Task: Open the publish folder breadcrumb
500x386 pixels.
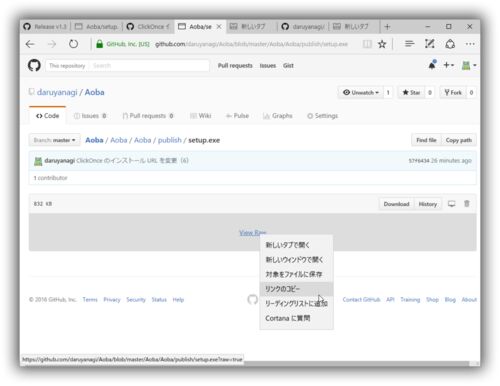Action: pos(170,140)
